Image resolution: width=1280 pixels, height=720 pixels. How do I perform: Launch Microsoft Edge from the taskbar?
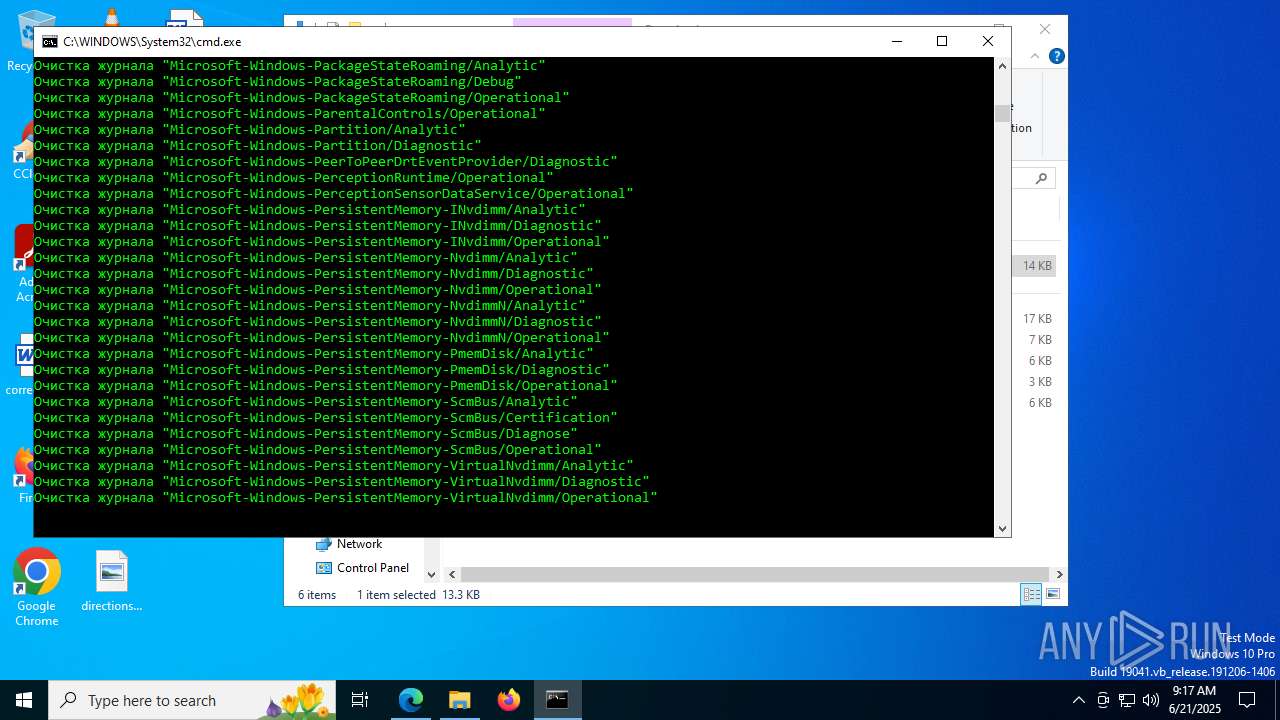point(411,700)
